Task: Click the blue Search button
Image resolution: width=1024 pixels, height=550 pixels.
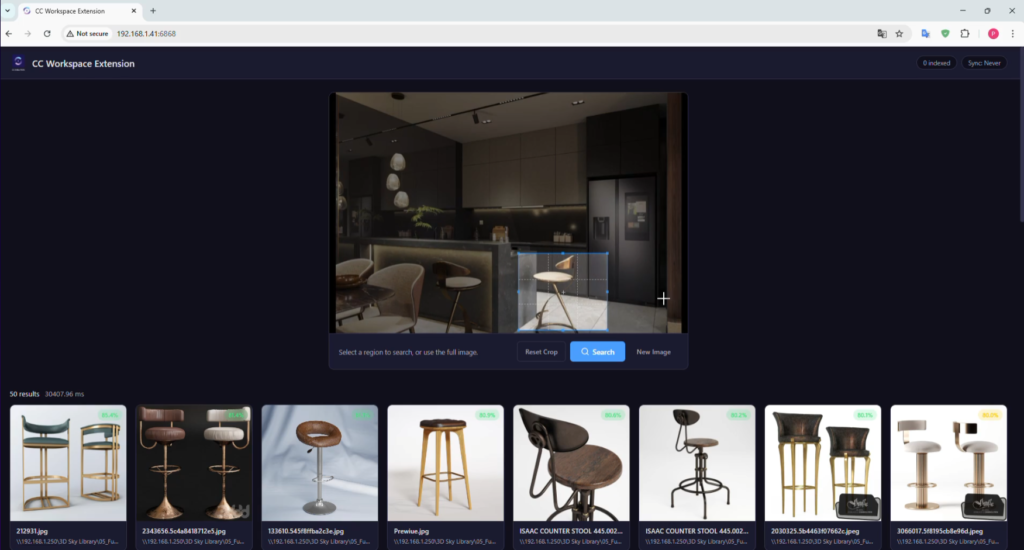Action: 597,352
